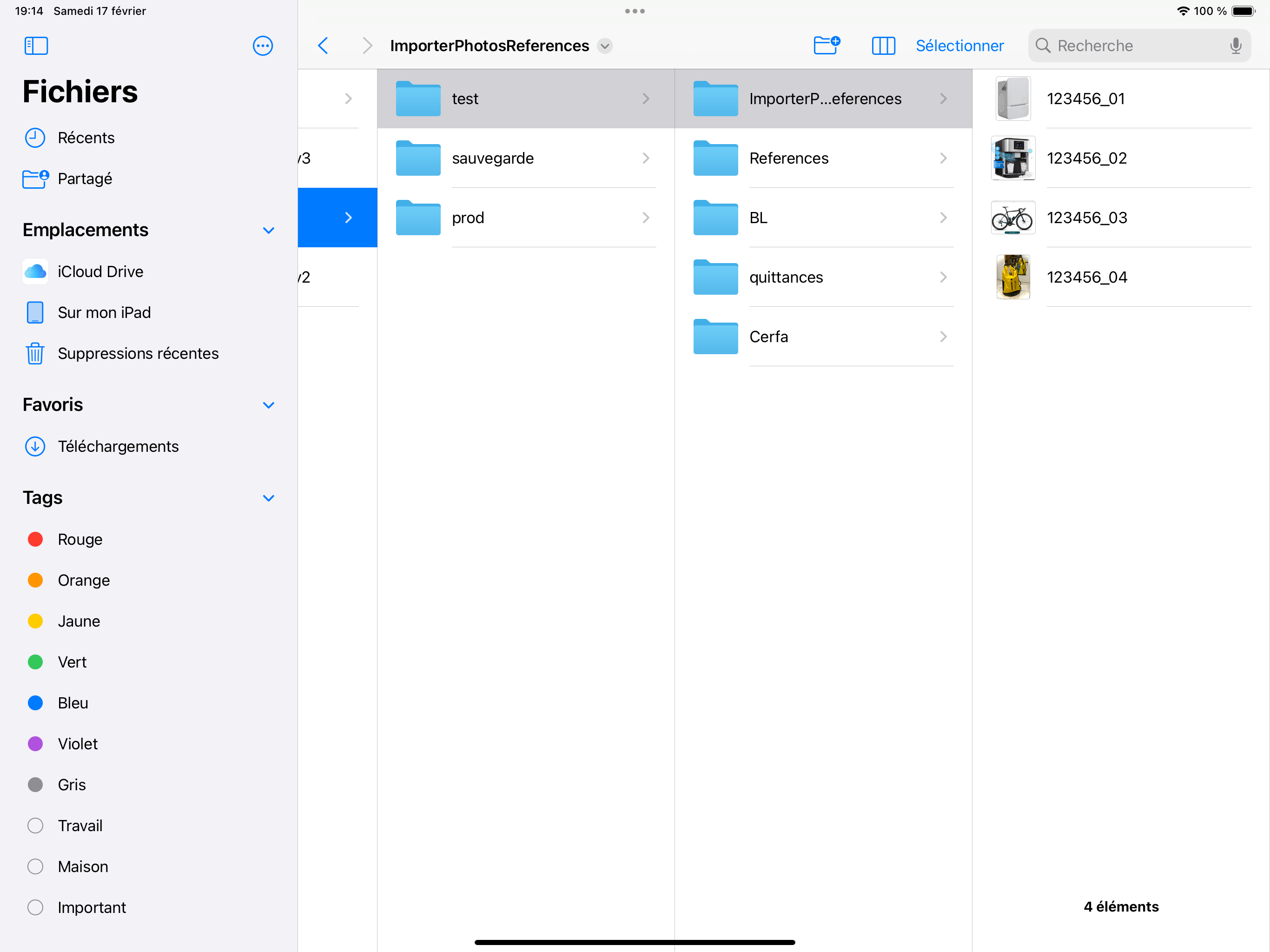Image resolution: width=1270 pixels, height=952 pixels.
Task: Open the Partagé label in sidebar
Action: point(85,178)
